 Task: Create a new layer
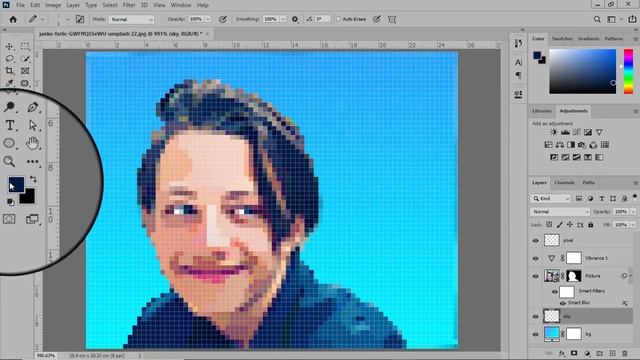coord(612,353)
